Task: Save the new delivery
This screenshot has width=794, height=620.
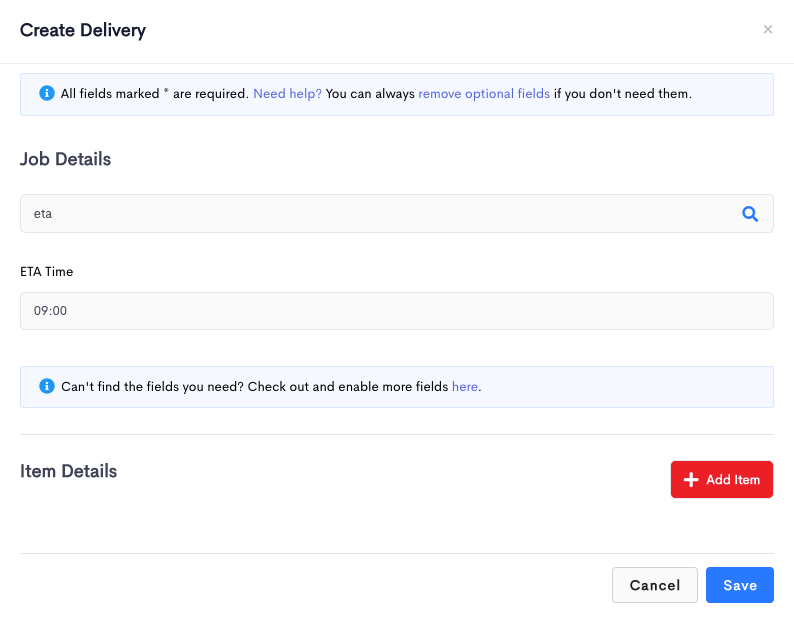Action: pos(740,585)
